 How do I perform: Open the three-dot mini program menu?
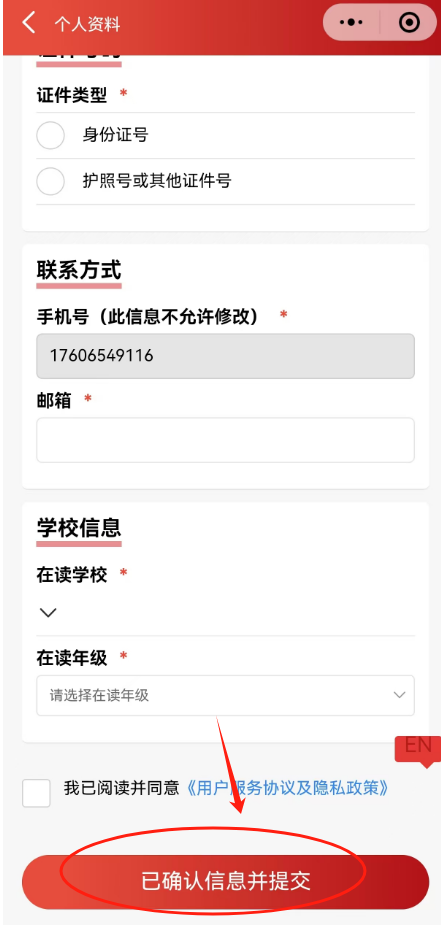(x=352, y=22)
